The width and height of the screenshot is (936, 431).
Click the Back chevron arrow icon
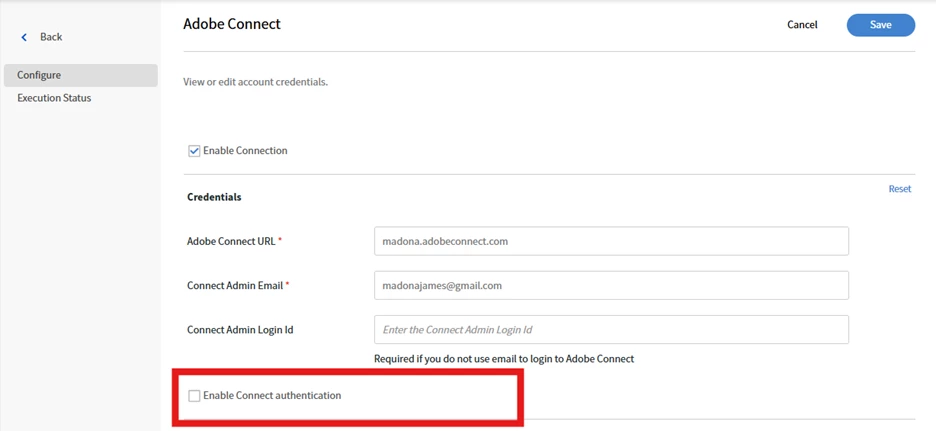click(x=24, y=37)
